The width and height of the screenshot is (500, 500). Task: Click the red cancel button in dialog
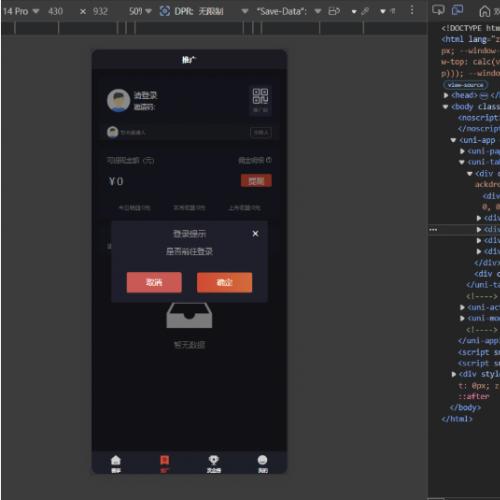[154, 282]
